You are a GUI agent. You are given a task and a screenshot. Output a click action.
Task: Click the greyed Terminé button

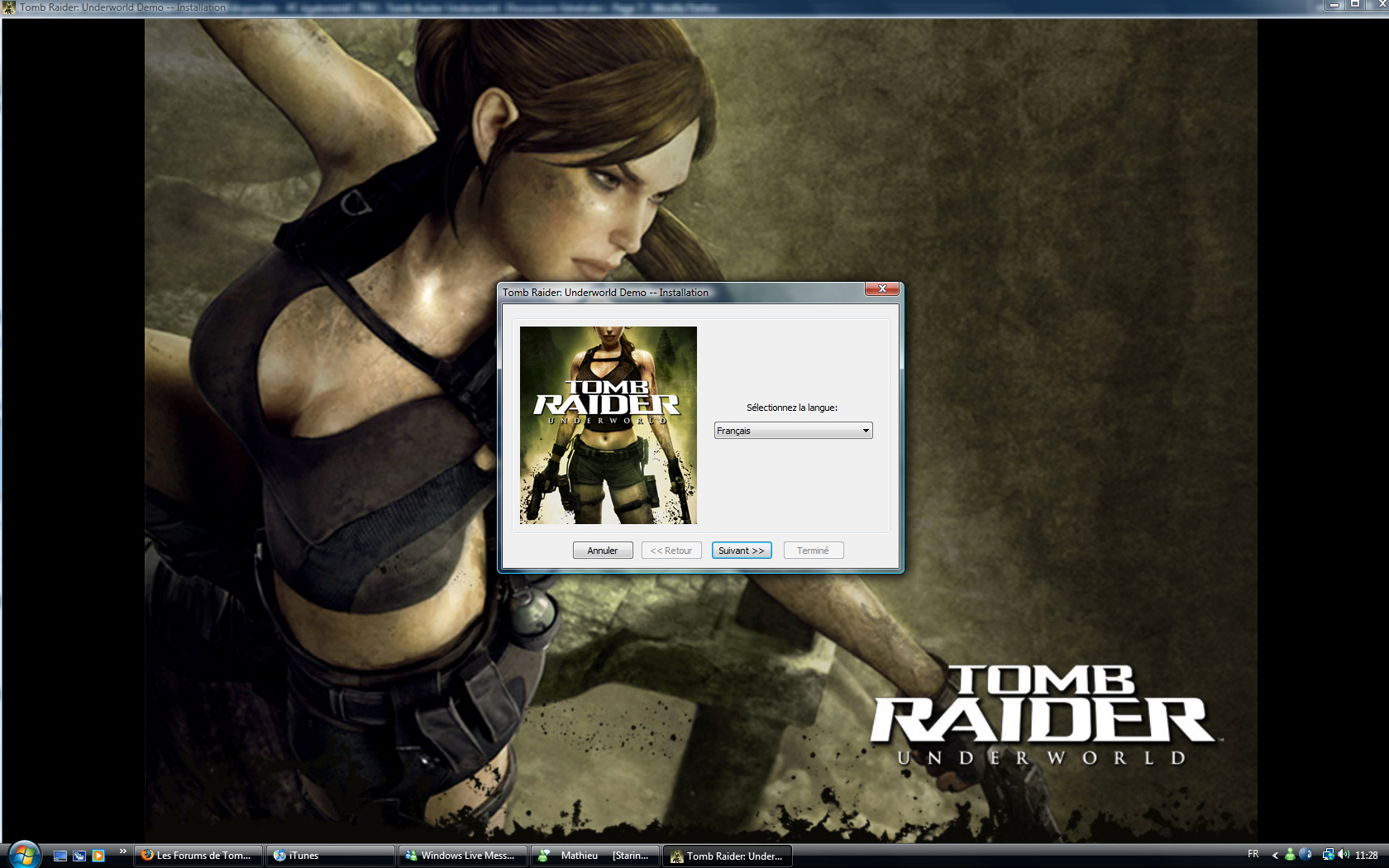814,551
